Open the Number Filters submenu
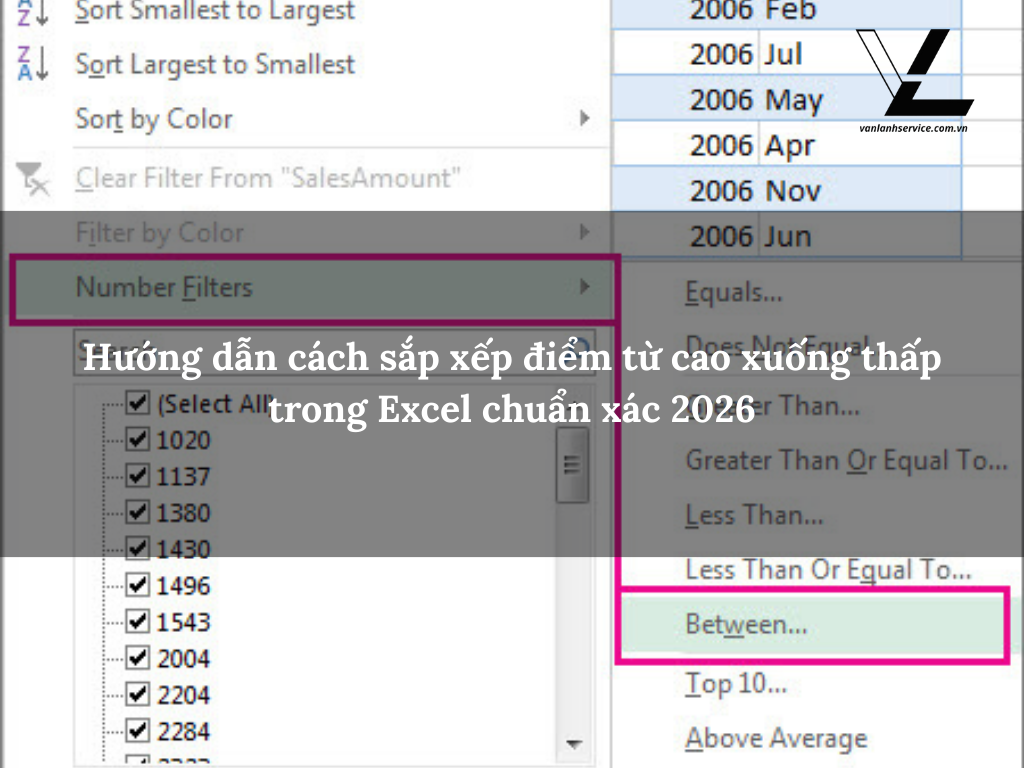The width and height of the screenshot is (1024, 768). [313, 288]
